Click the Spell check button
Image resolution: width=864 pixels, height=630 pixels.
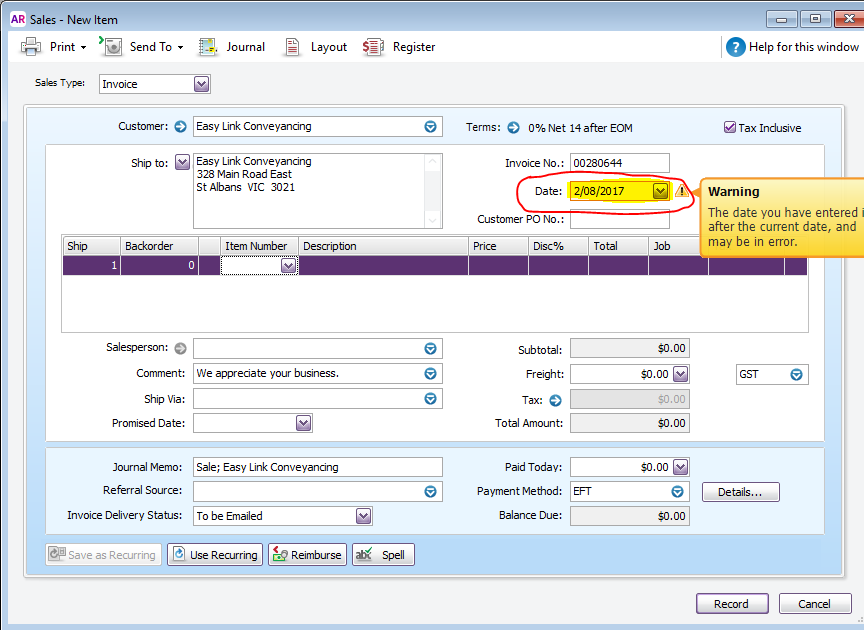click(383, 554)
